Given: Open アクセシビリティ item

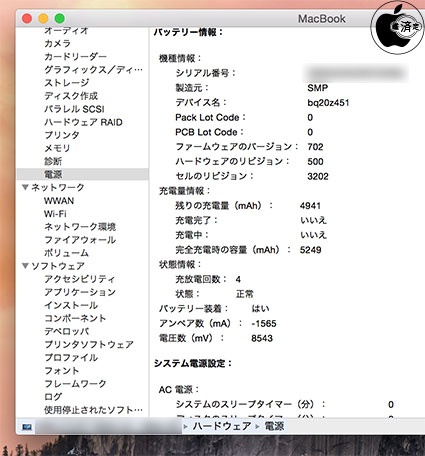Looking at the screenshot, I should coord(80,279).
